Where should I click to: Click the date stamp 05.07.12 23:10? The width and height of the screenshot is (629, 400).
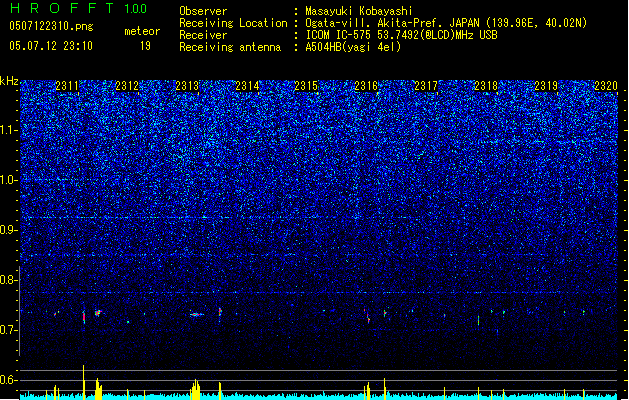(51, 46)
